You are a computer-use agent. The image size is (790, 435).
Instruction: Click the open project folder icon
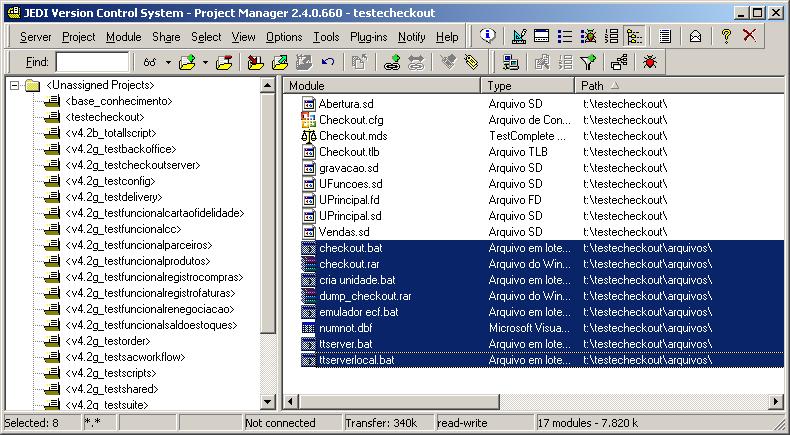(x=187, y=63)
